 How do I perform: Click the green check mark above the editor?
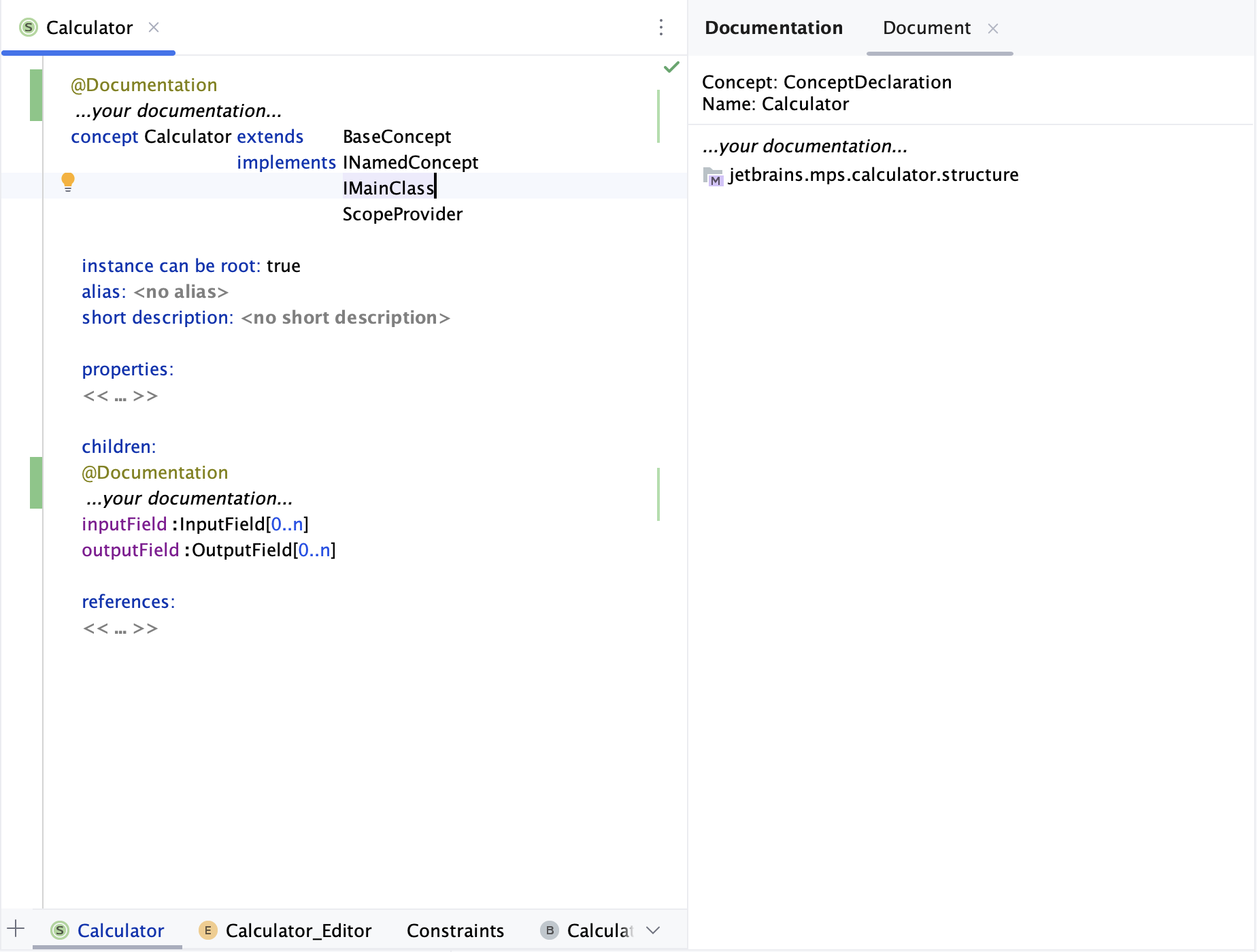671,67
